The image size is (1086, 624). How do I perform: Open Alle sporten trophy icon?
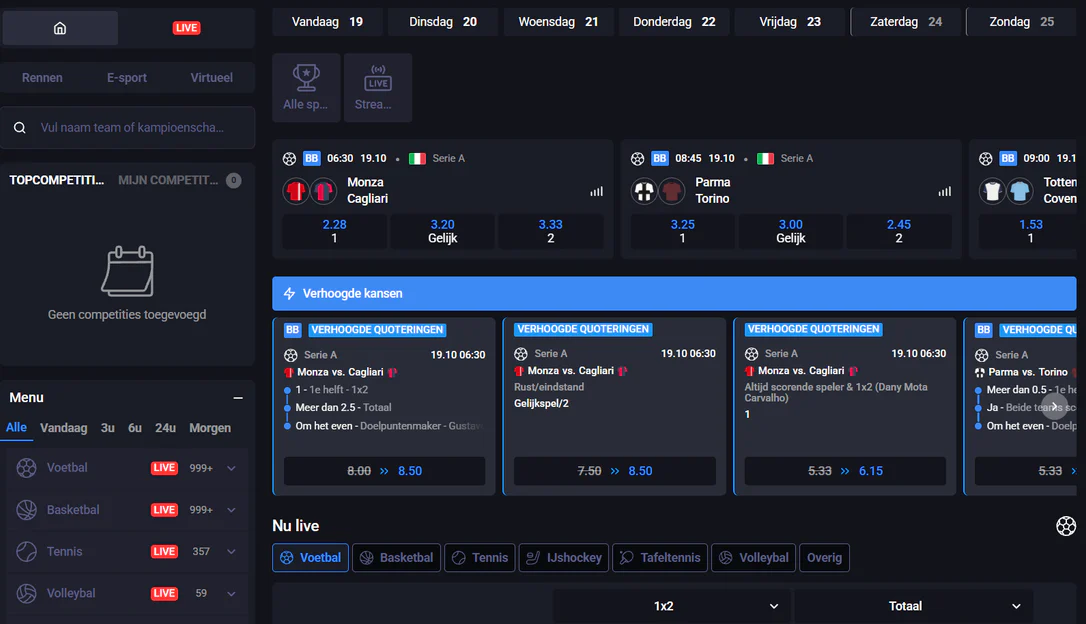coord(305,87)
